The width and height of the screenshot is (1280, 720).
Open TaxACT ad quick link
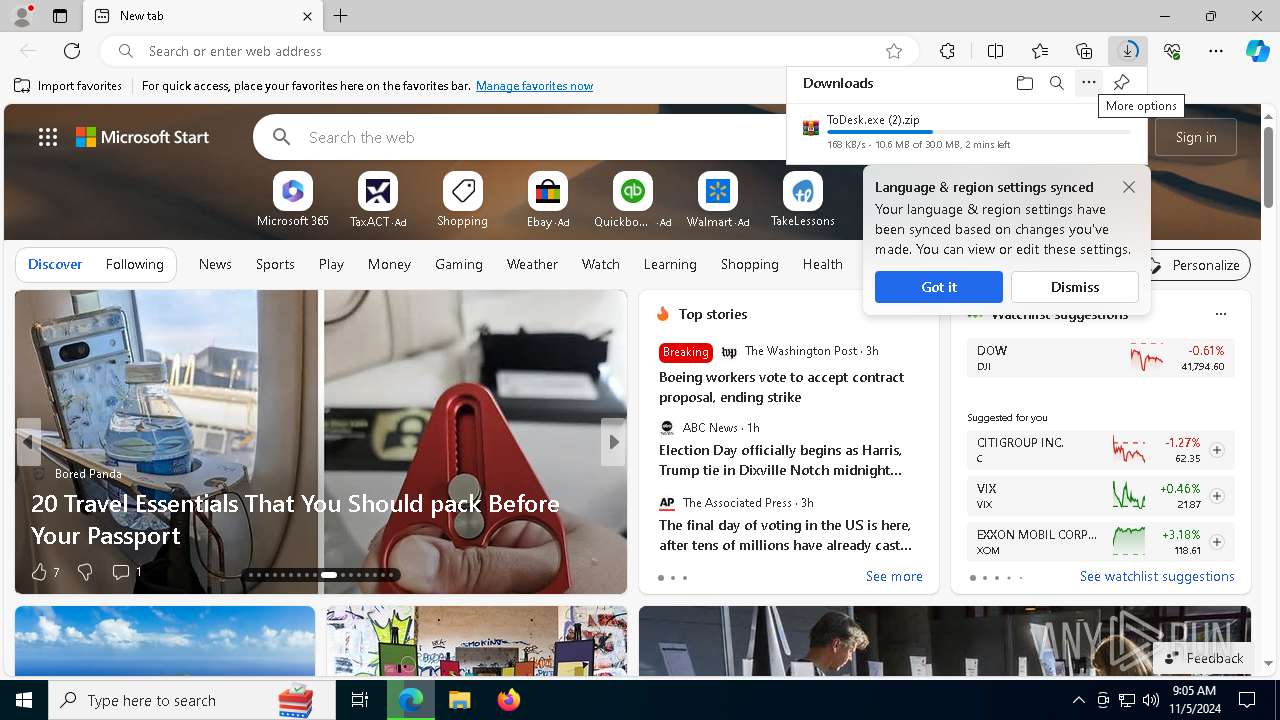point(378,200)
